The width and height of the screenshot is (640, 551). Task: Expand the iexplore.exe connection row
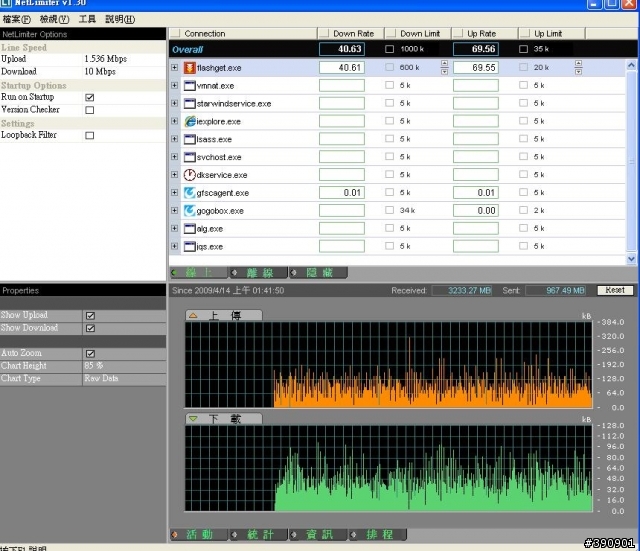[x=175, y=121]
